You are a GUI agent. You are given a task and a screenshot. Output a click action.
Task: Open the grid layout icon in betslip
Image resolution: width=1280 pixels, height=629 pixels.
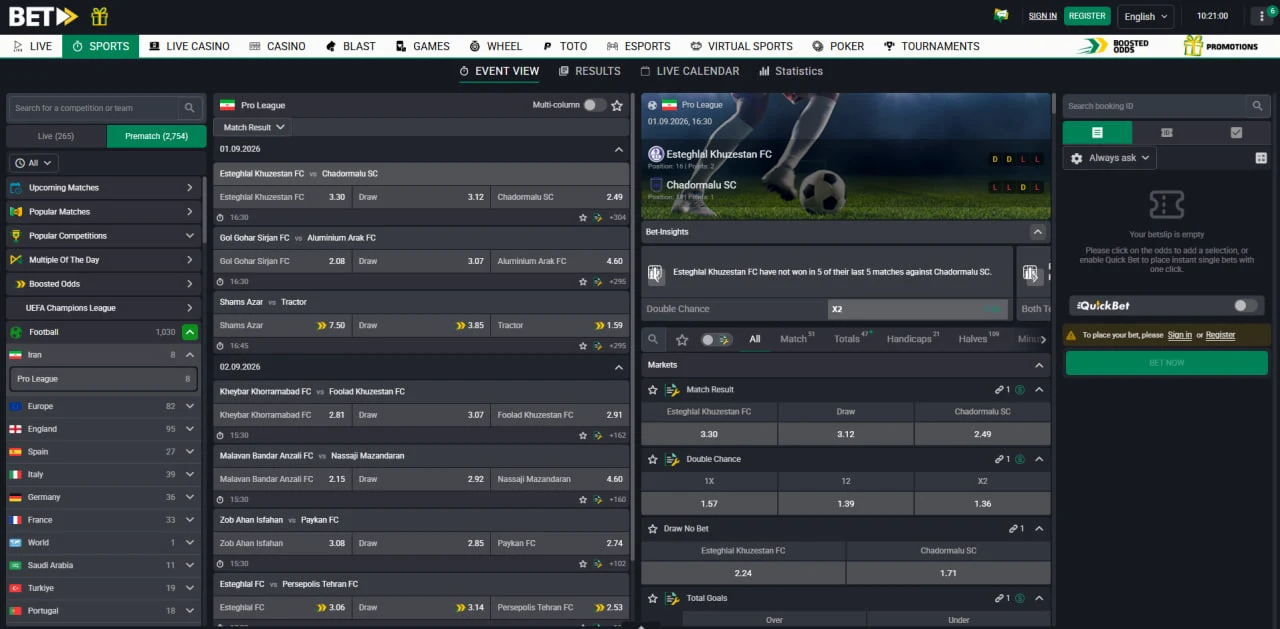(x=1261, y=158)
